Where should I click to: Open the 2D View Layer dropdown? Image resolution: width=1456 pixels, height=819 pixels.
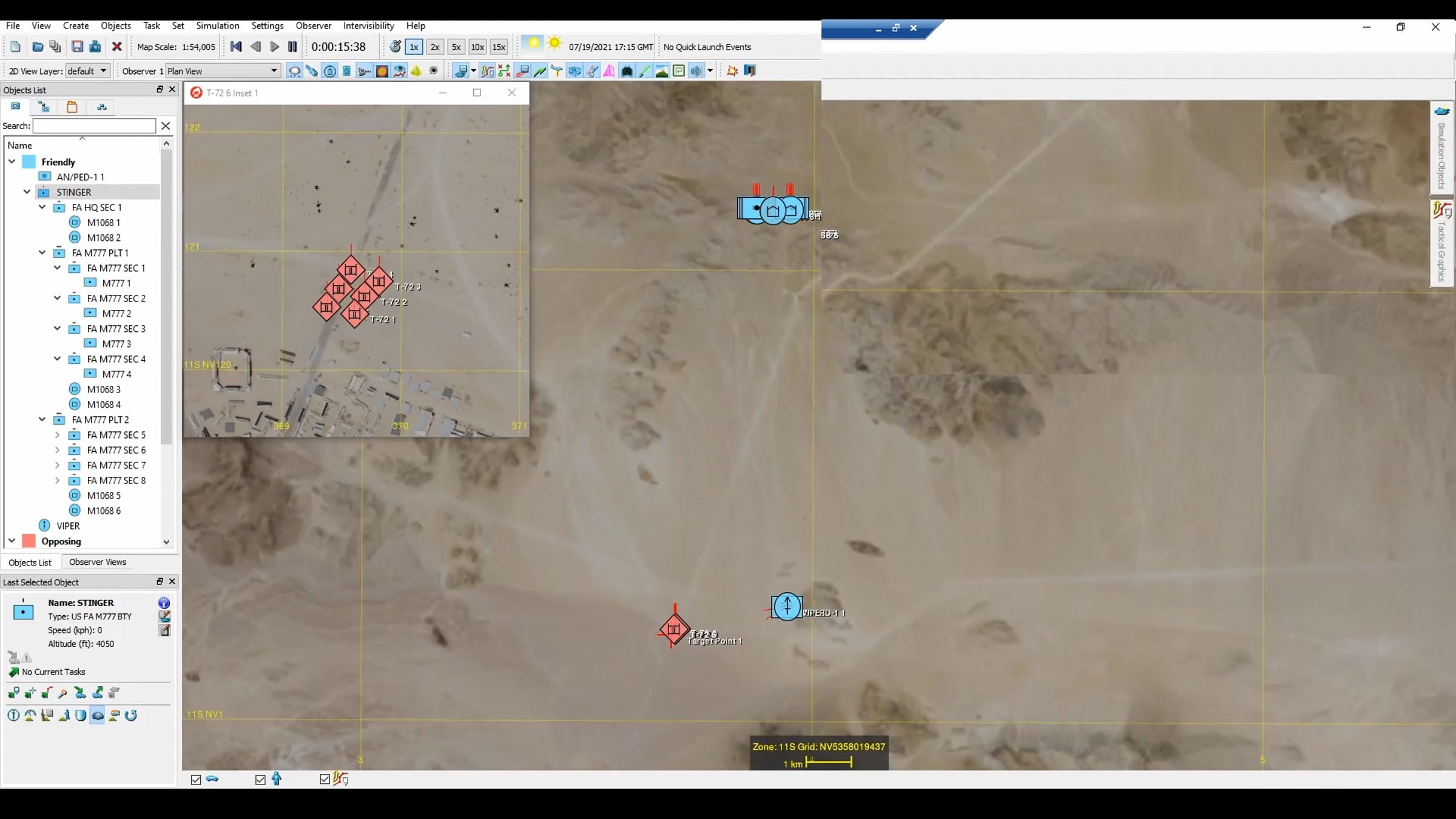[x=88, y=71]
